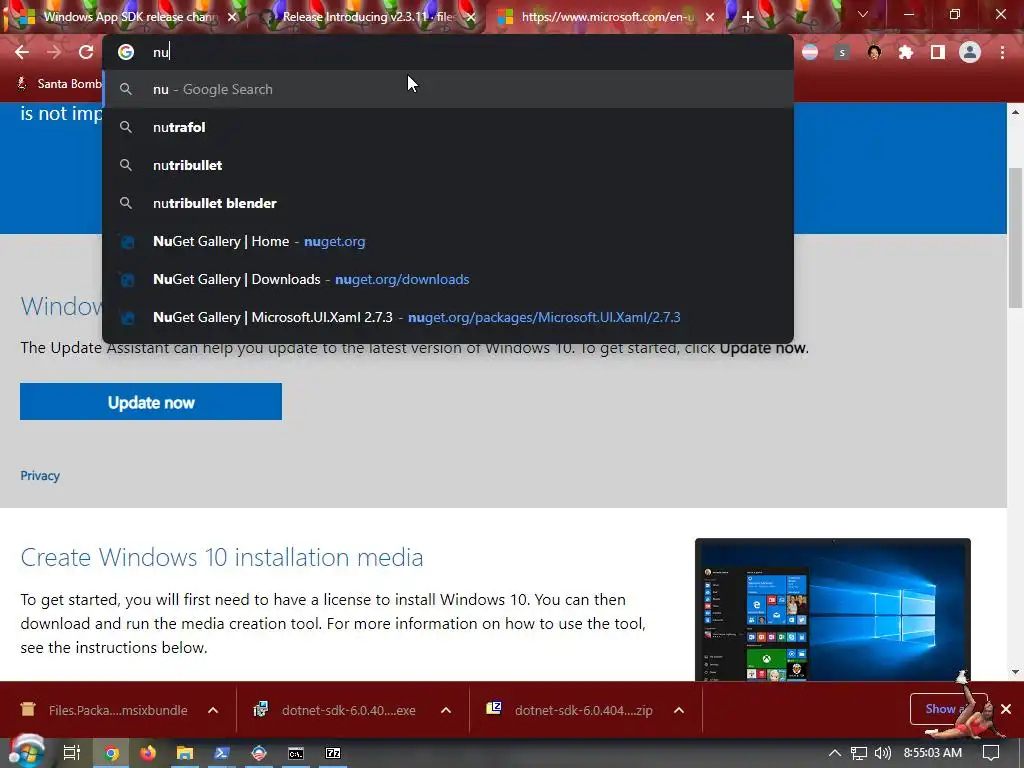Open the extensions puzzle-piece menu
This screenshot has height=768, width=1024.
[906, 52]
